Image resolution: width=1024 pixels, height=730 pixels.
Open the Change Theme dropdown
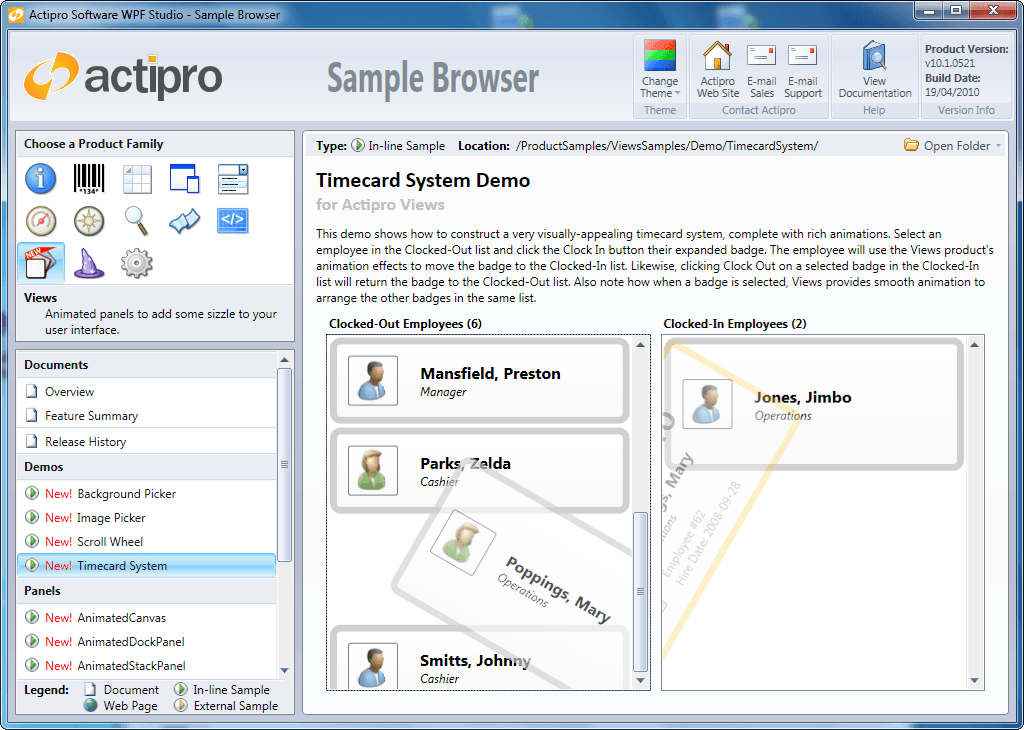pos(660,70)
